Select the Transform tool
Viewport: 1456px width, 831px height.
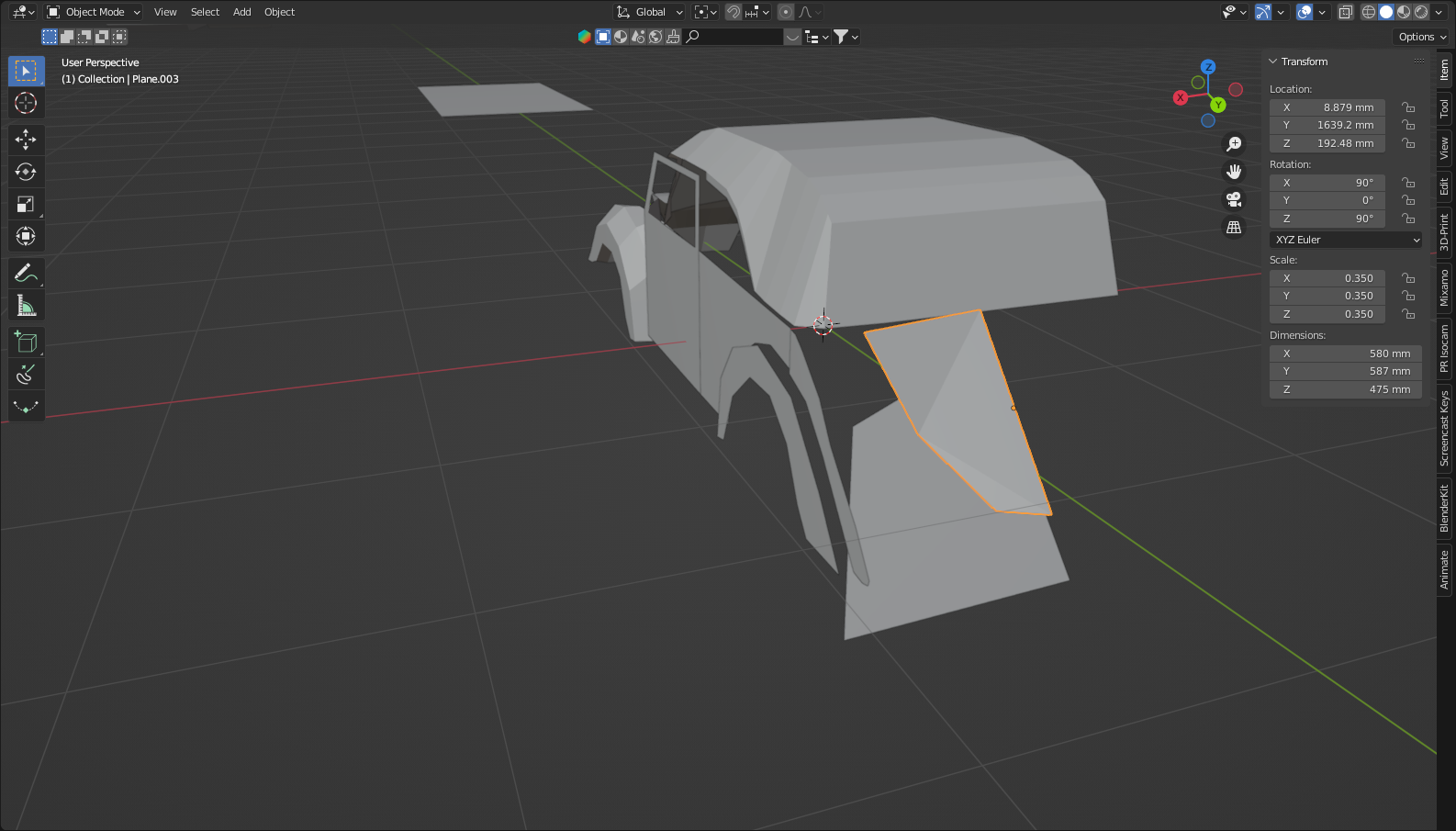[x=26, y=236]
